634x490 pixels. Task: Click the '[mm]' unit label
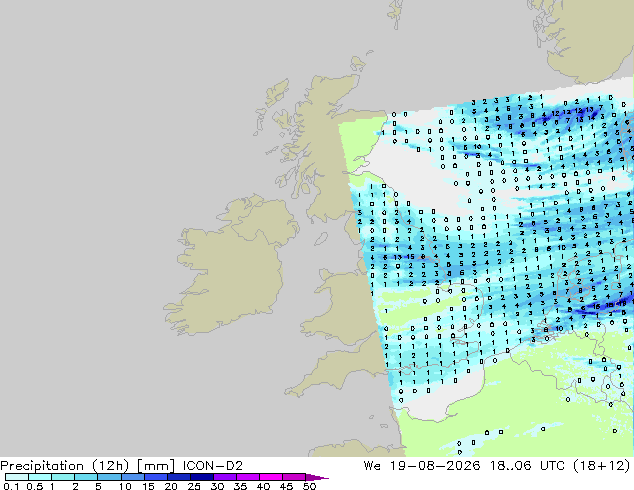(x=156, y=466)
